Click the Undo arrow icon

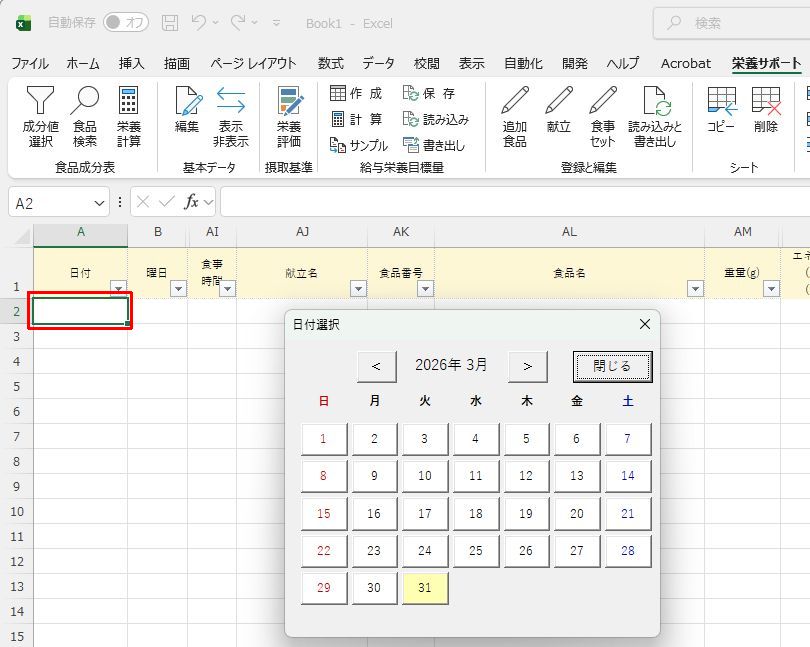pyautogui.click(x=198, y=22)
